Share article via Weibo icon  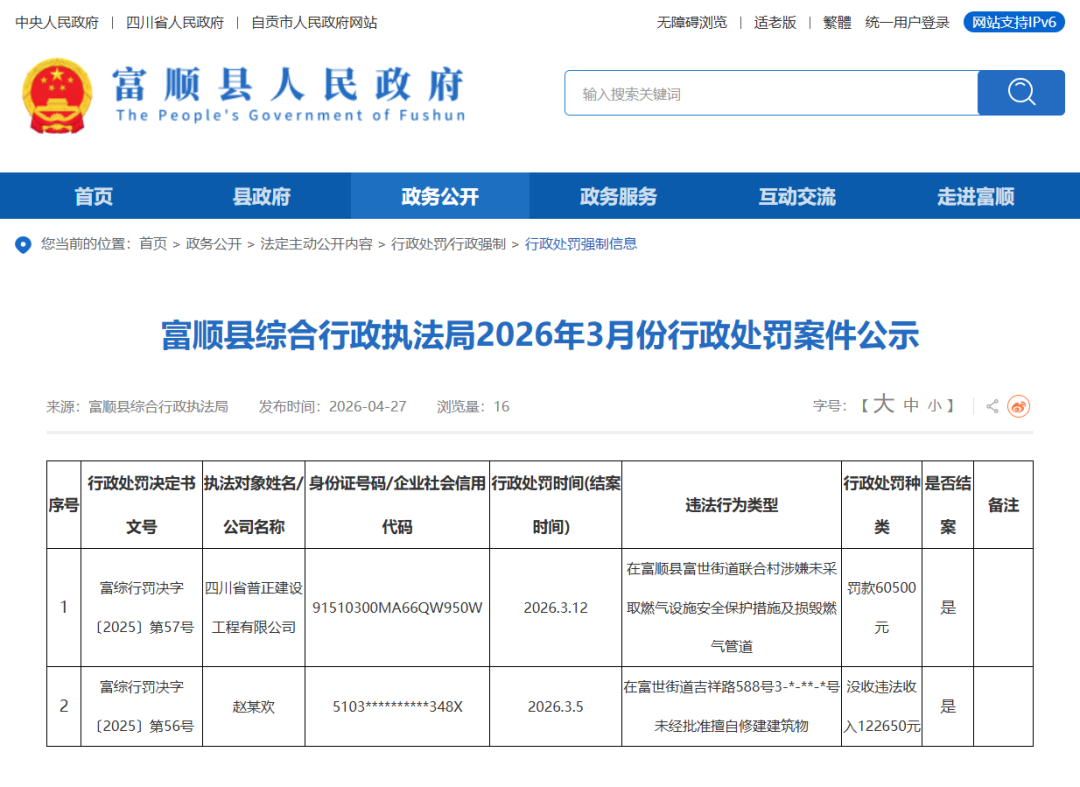coord(1019,406)
